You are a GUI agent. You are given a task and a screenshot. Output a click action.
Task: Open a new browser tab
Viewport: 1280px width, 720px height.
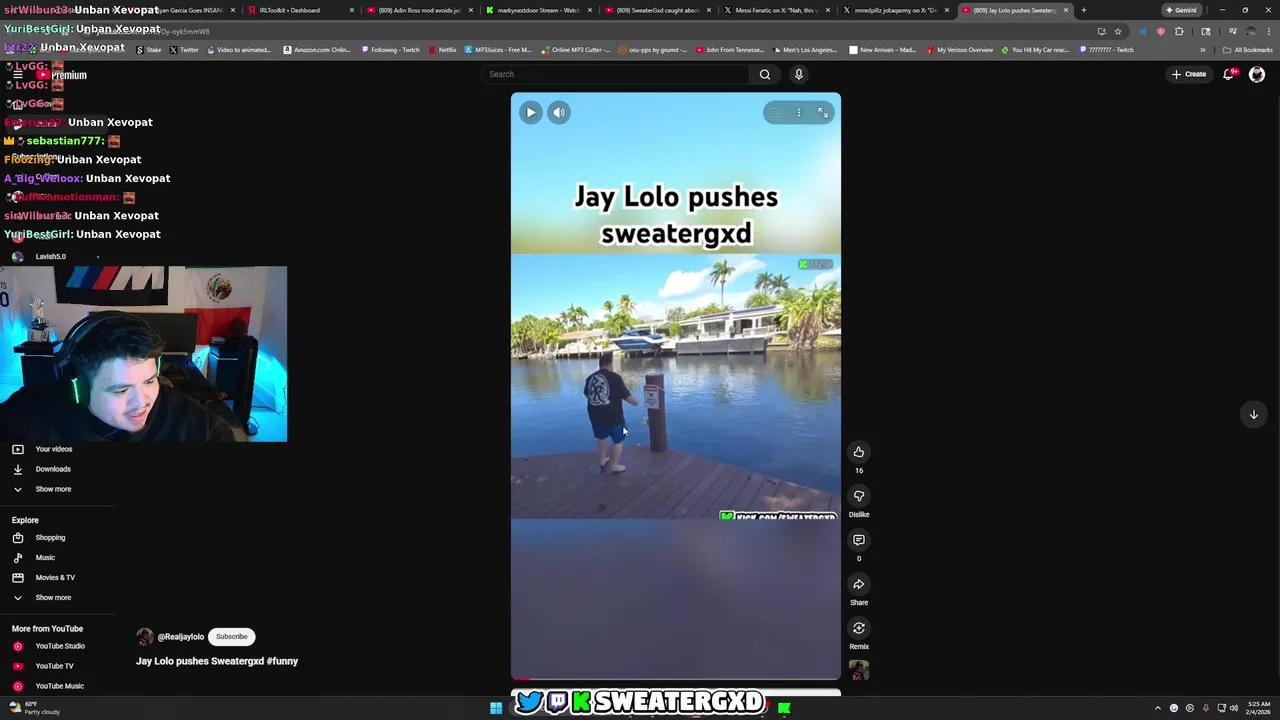1083,10
